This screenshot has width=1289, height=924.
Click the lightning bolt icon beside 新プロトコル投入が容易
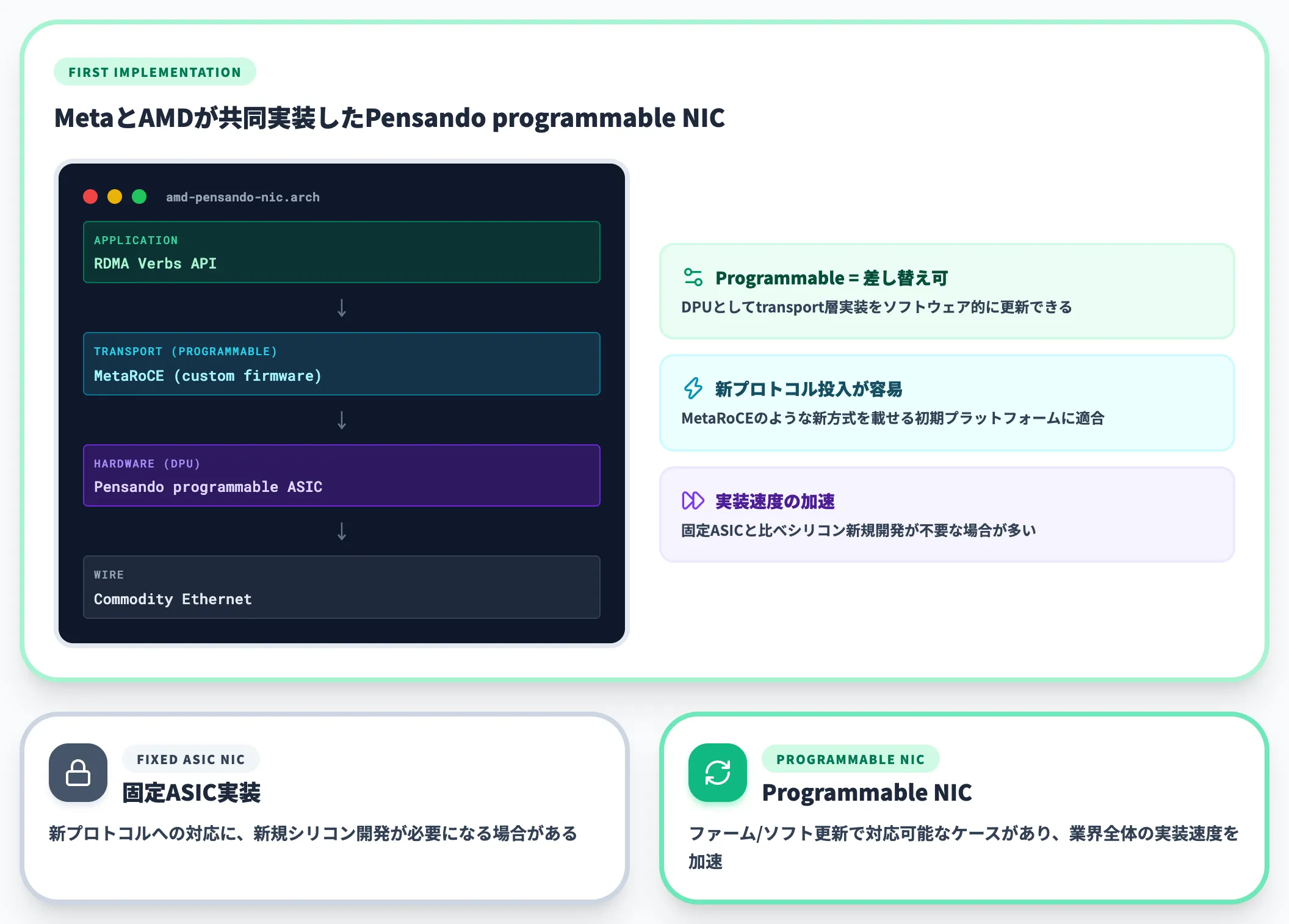coord(693,388)
